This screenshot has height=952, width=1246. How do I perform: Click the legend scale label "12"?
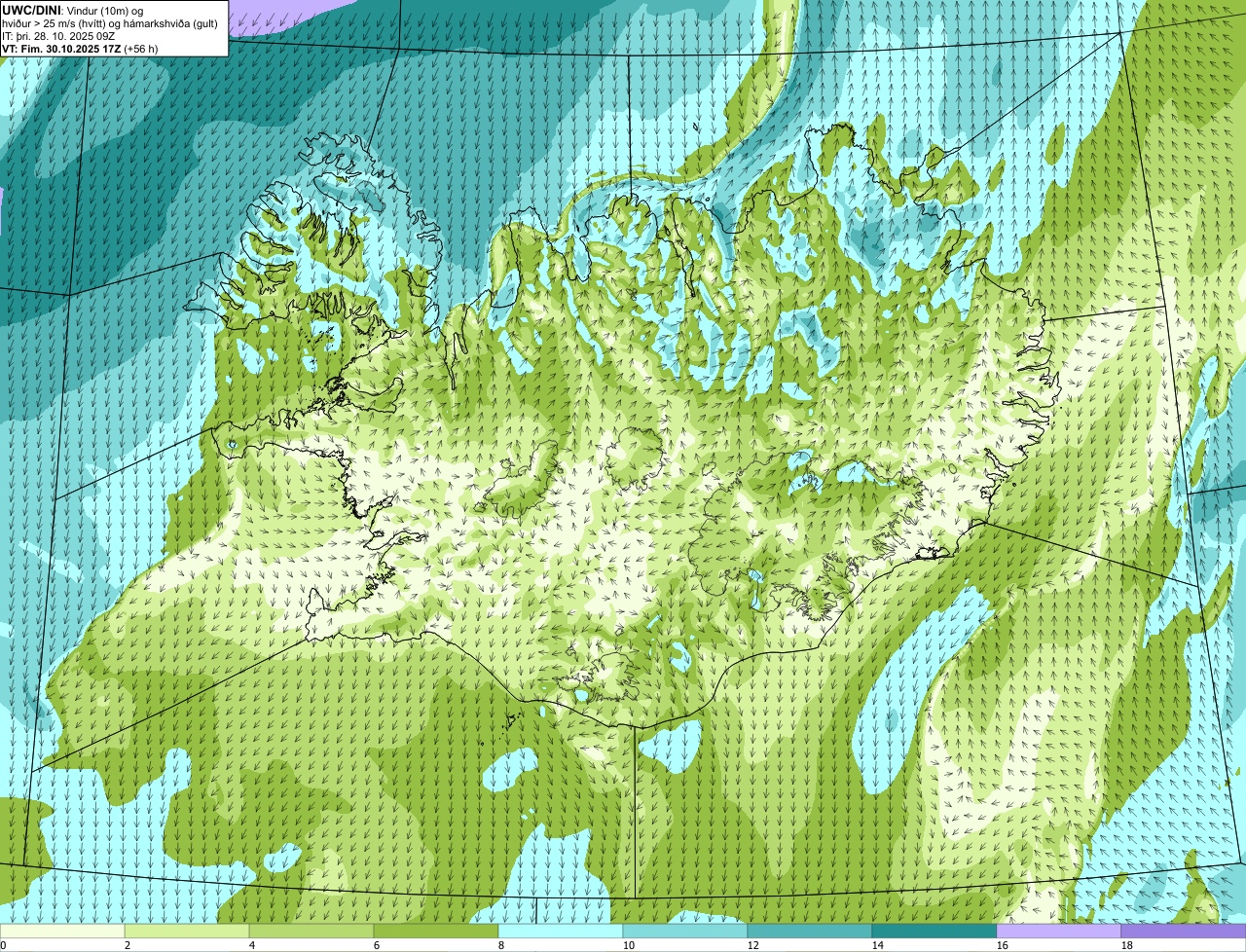[x=752, y=945]
